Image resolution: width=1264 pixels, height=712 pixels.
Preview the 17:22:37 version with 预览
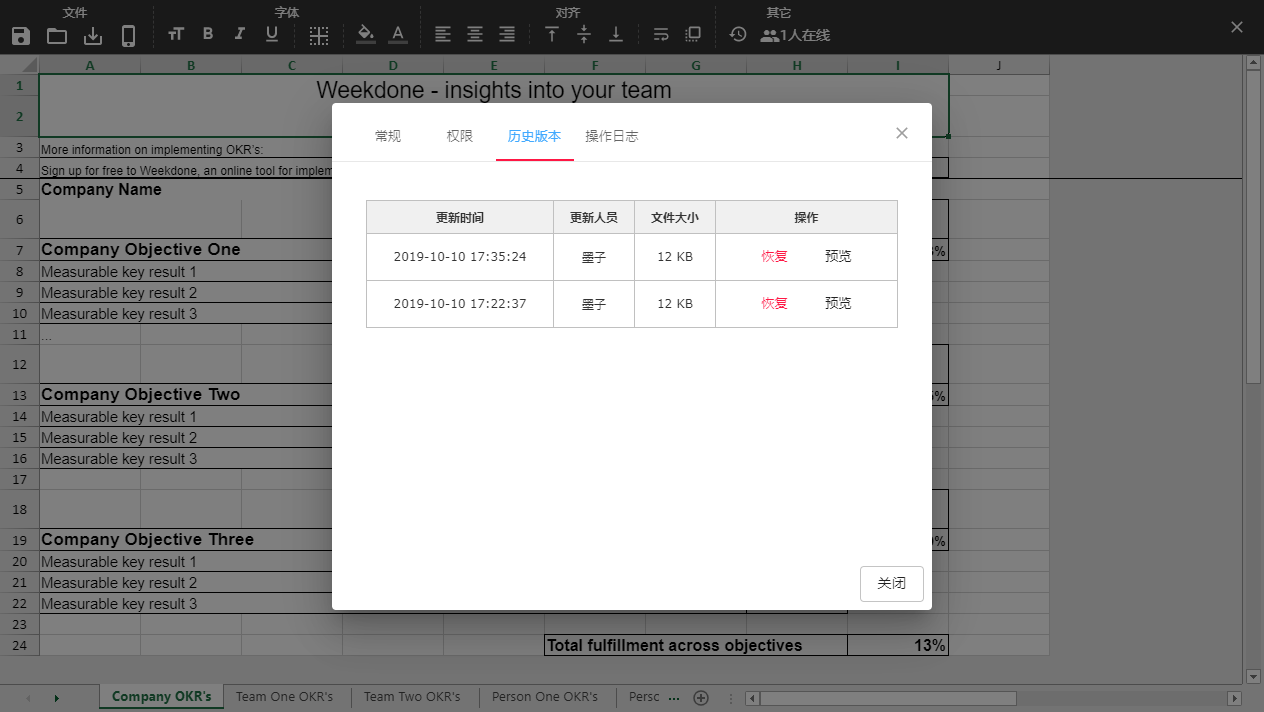(x=838, y=303)
